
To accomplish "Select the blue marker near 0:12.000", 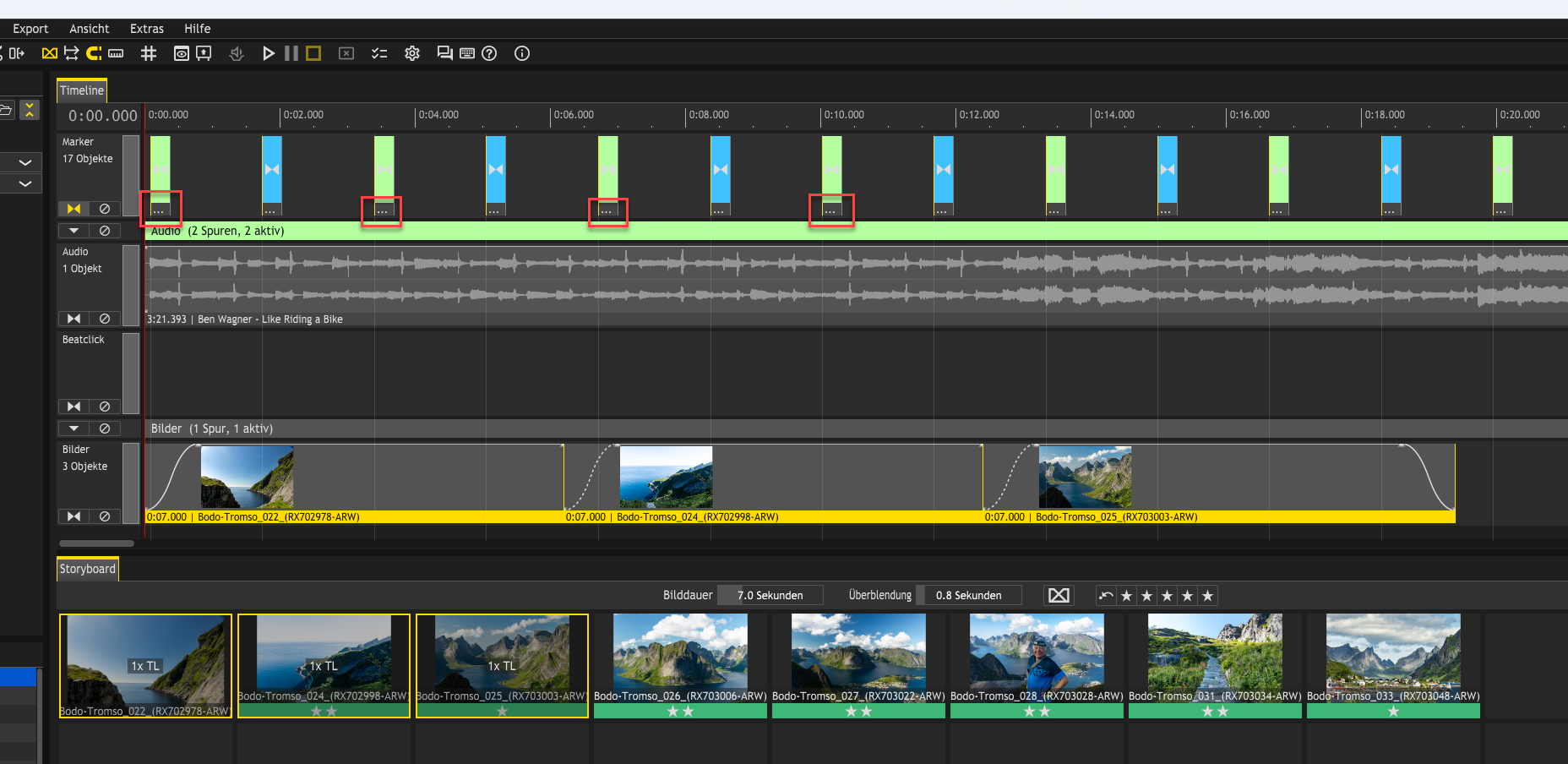I will pyautogui.click(x=944, y=170).
